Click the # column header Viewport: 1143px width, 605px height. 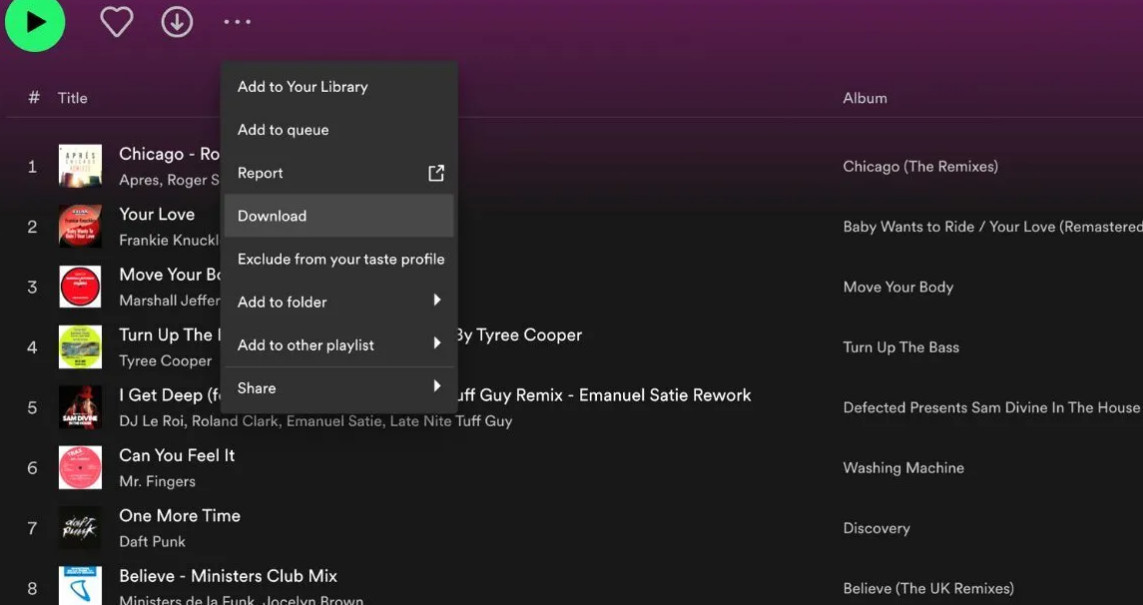[x=34, y=98]
